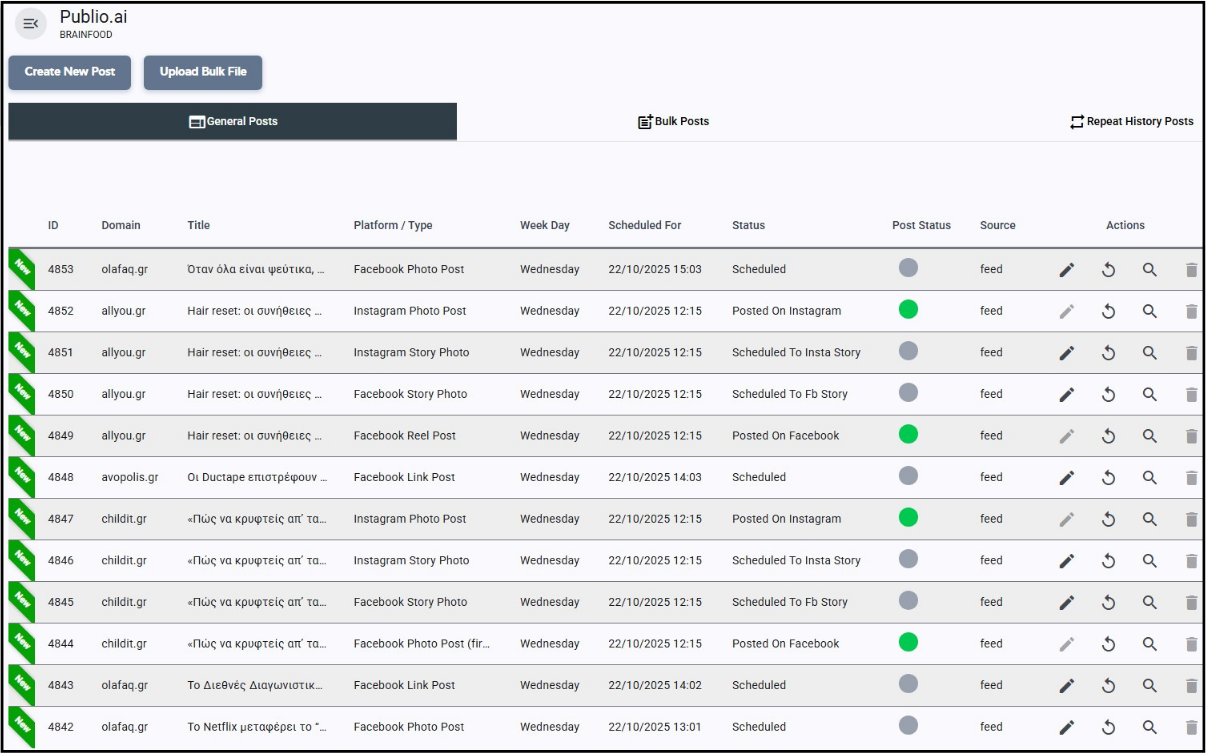Edit post 4853 with pencil icon
Image resolution: width=1206 pixels, height=753 pixels.
1067,270
